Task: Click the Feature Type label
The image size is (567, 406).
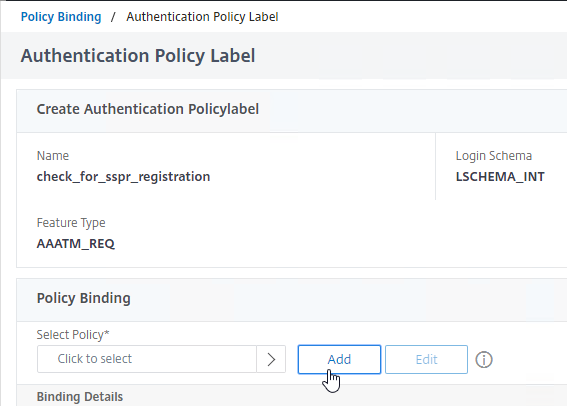Action: [71, 223]
